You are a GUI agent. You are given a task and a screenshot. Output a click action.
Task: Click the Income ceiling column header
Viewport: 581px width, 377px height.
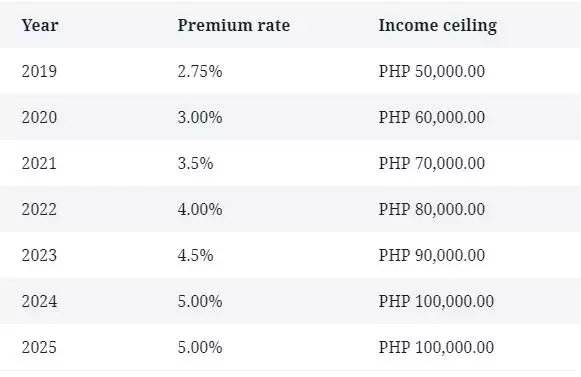[438, 26]
